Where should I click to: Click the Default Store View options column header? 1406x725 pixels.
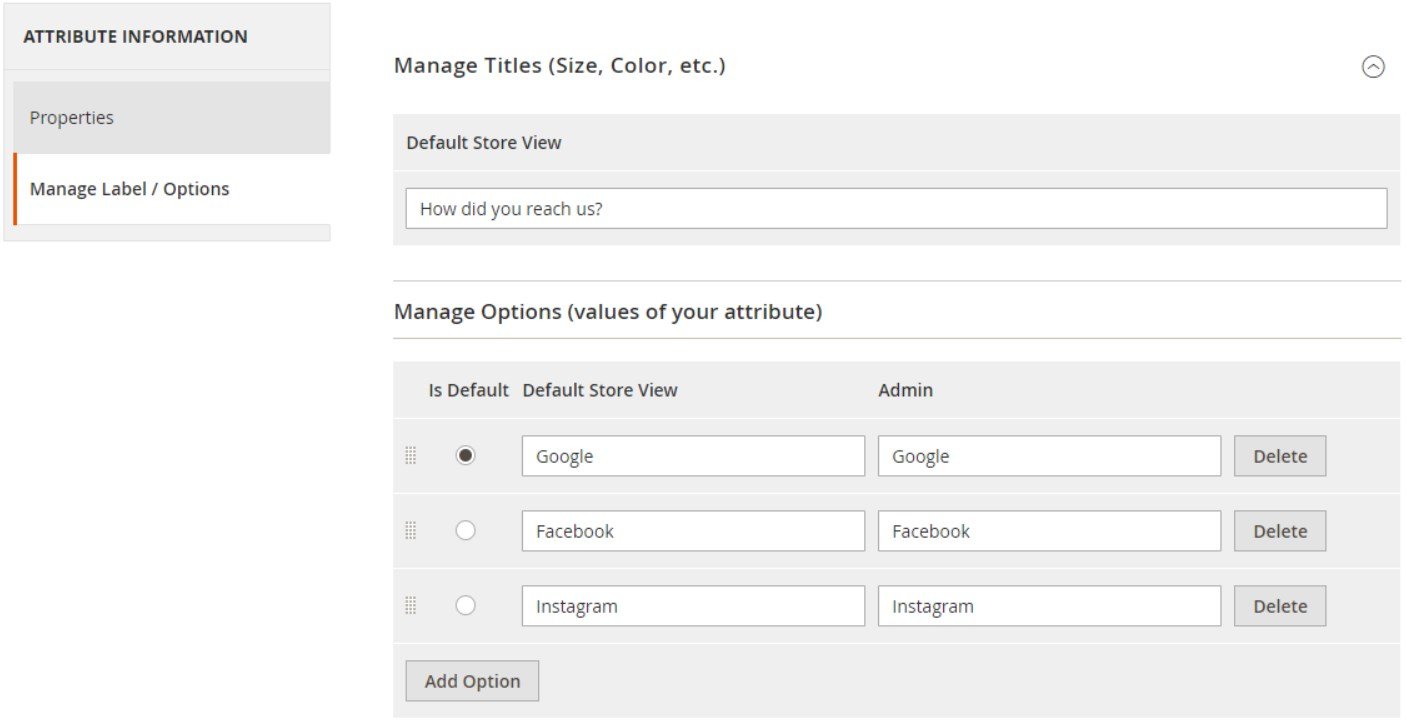pyautogui.click(x=600, y=391)
